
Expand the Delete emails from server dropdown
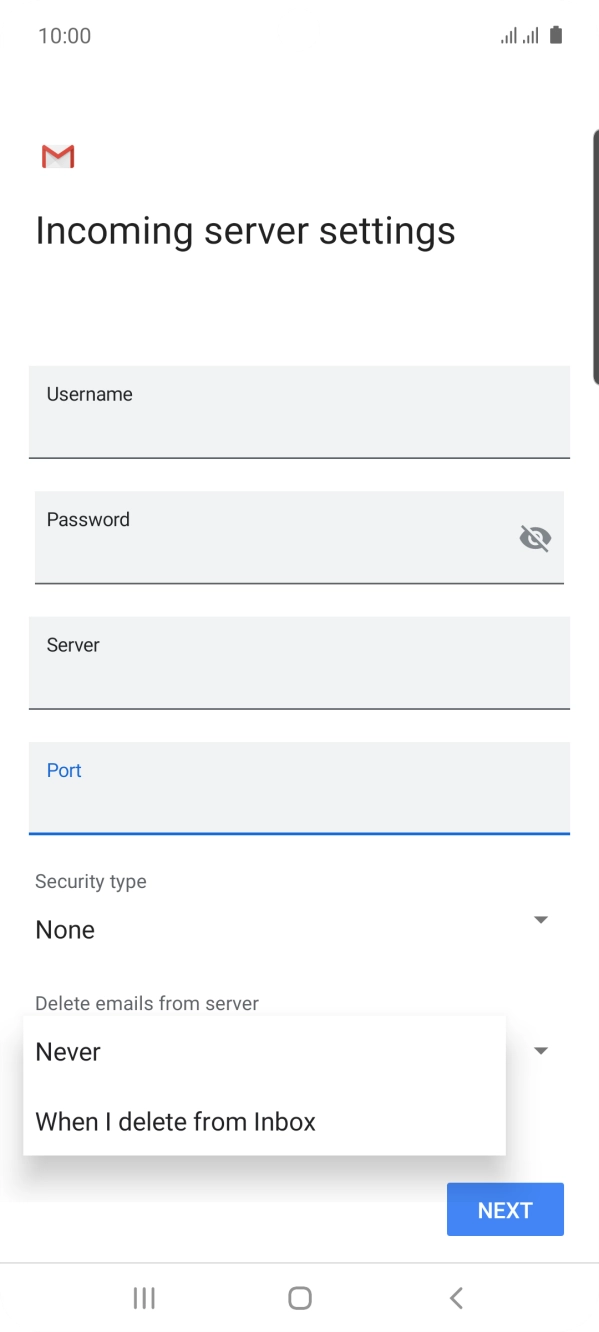[540, 1050]
